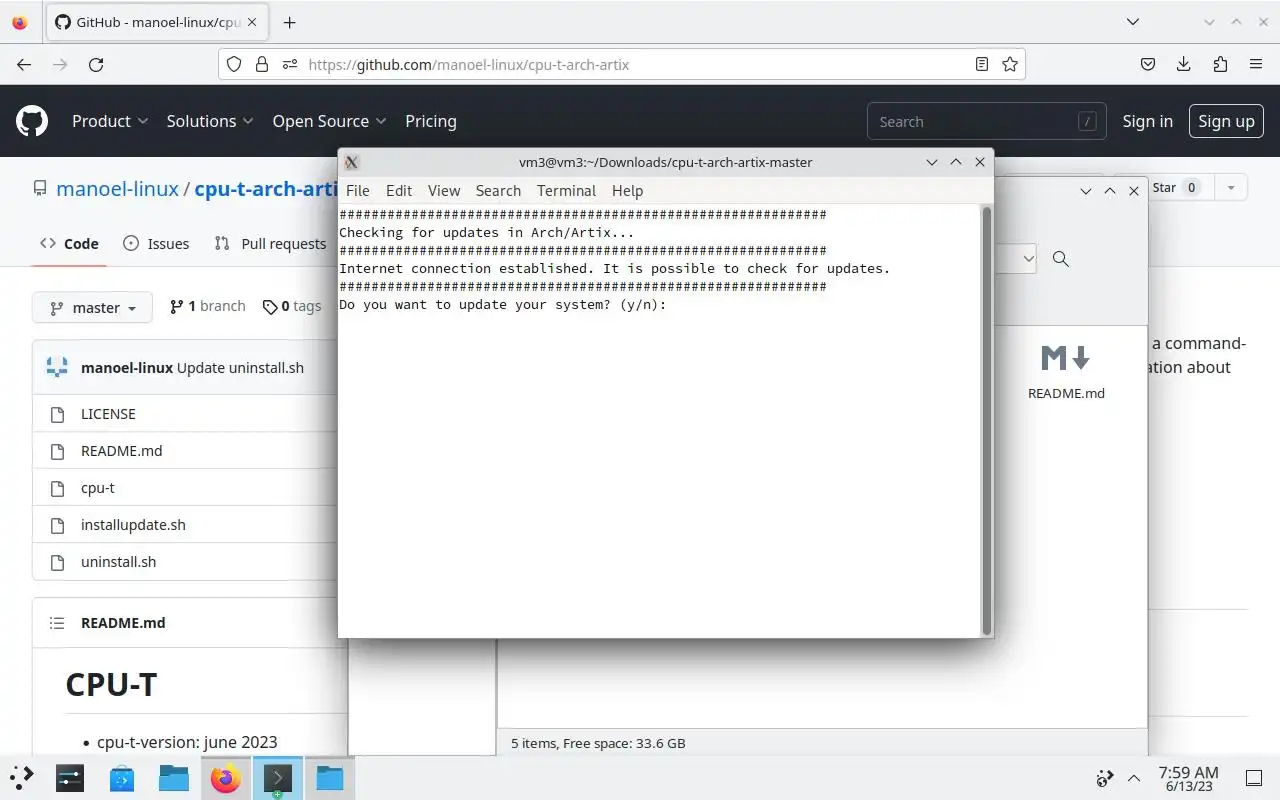Open Firefox downloads panel

1184,64
